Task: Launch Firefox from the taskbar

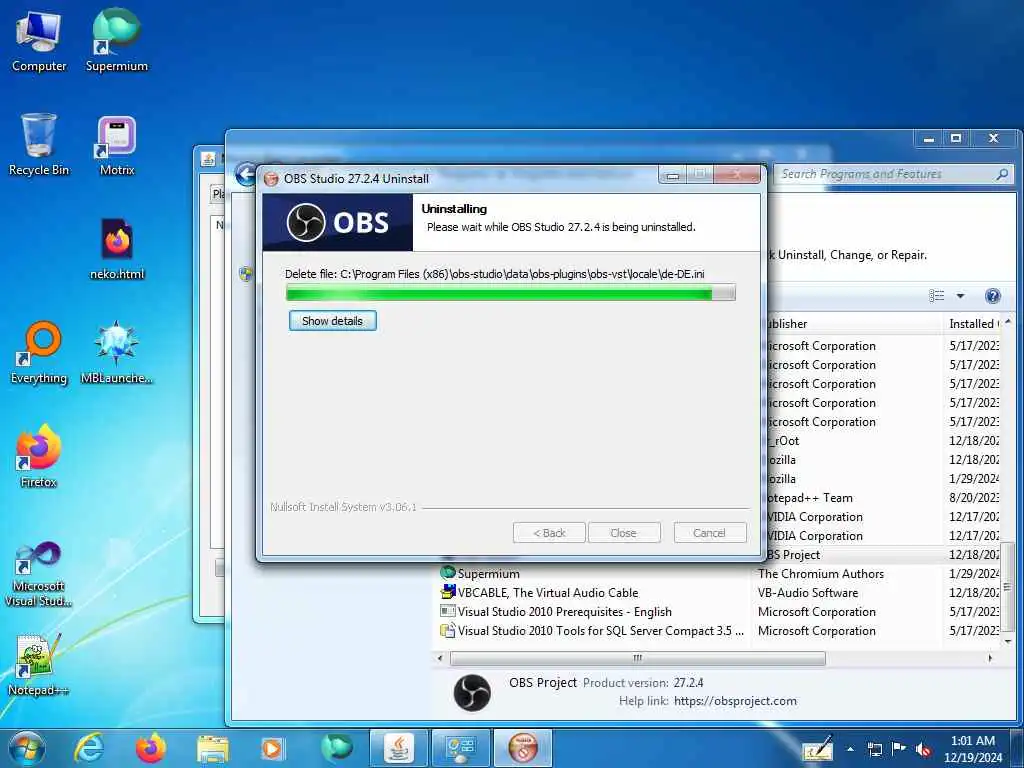Action: (150, 748)
